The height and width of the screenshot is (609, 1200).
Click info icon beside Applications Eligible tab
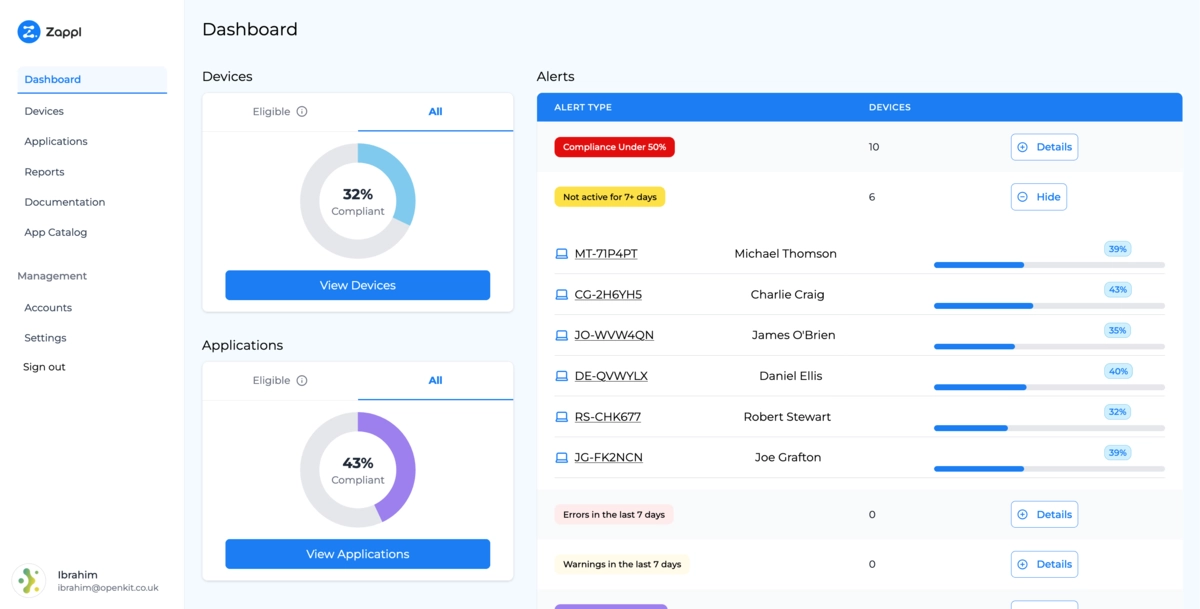pos(302,381)
